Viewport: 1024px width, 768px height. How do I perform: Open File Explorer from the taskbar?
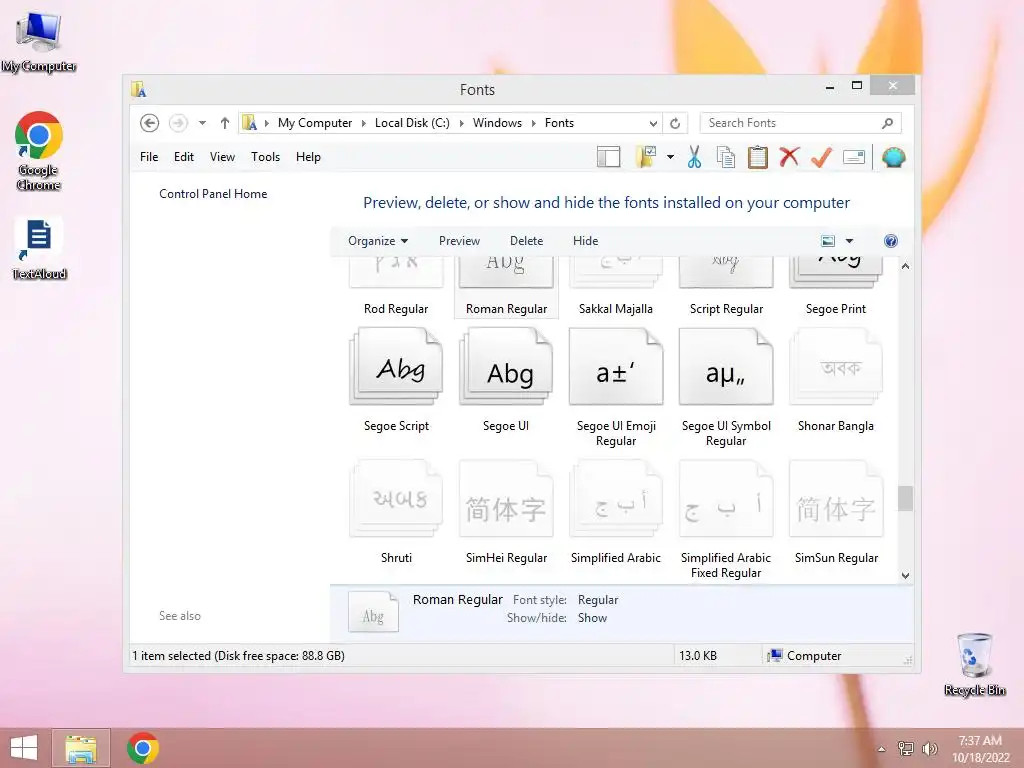tap(81, 748)
